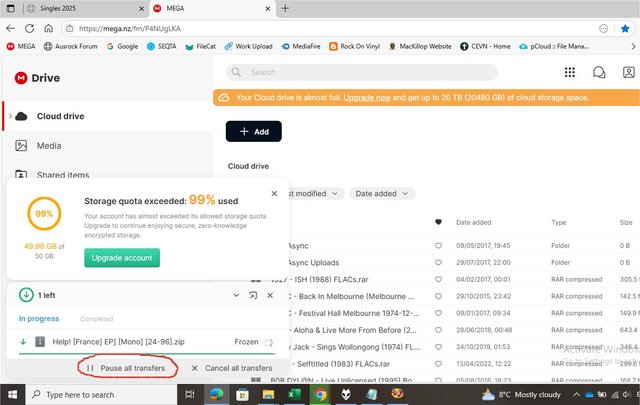
Task: Open Google Chrome from taskbar
Action: point(320,394)
